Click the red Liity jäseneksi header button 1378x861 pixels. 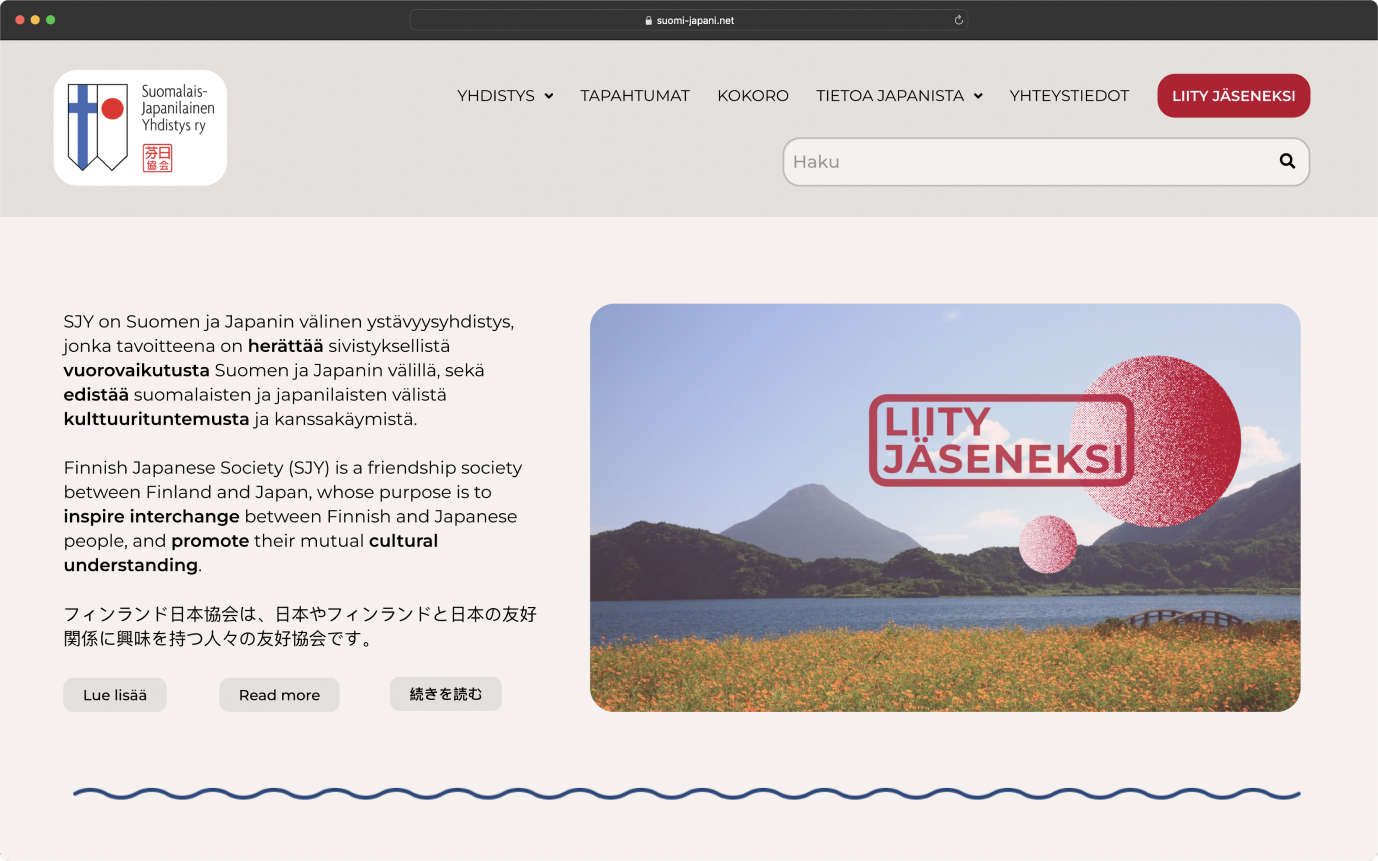1234,96
